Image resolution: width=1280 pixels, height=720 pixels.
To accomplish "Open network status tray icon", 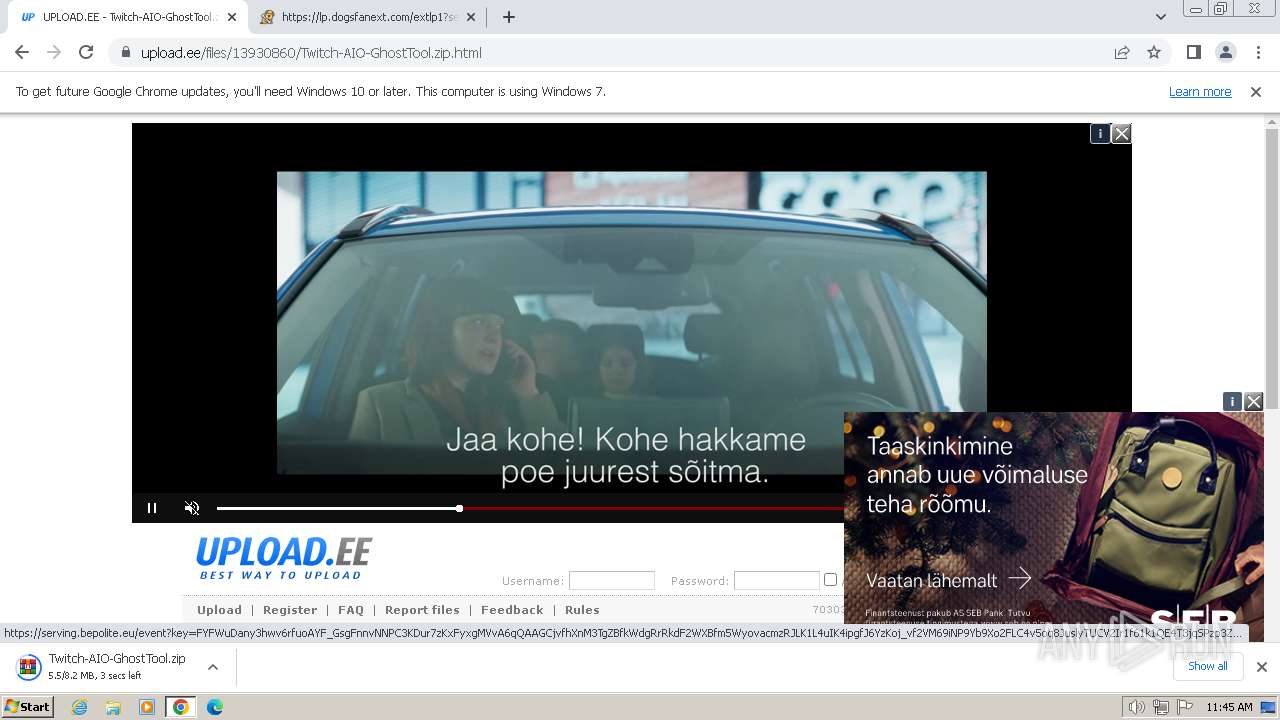I will (1160, 707).
